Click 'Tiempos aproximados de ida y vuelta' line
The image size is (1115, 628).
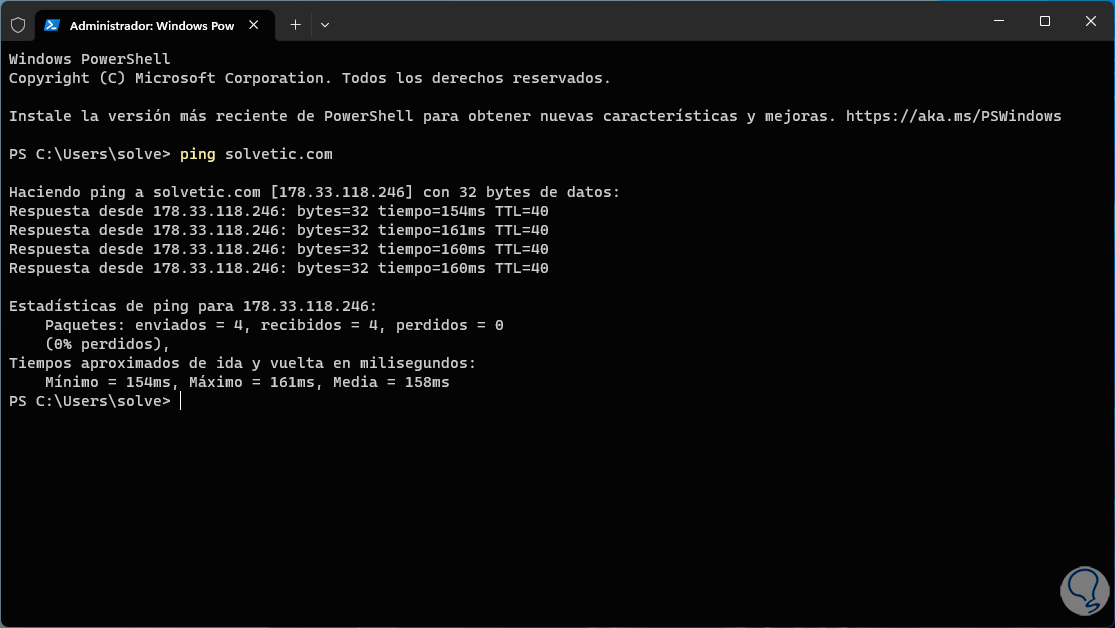[x=242, y=363]
